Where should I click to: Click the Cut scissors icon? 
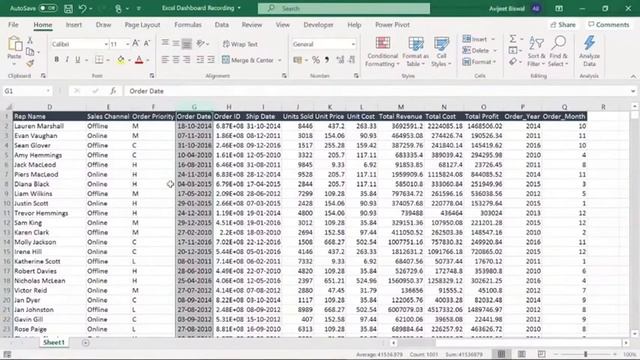point(30,40)
